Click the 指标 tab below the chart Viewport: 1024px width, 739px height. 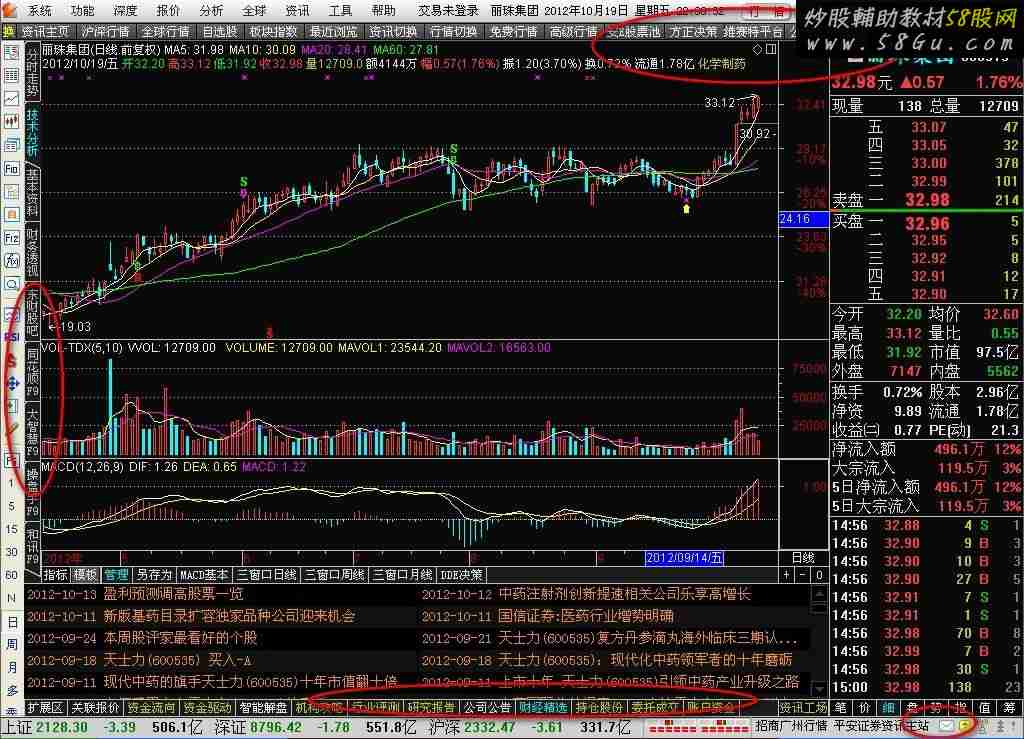[56, 575]
